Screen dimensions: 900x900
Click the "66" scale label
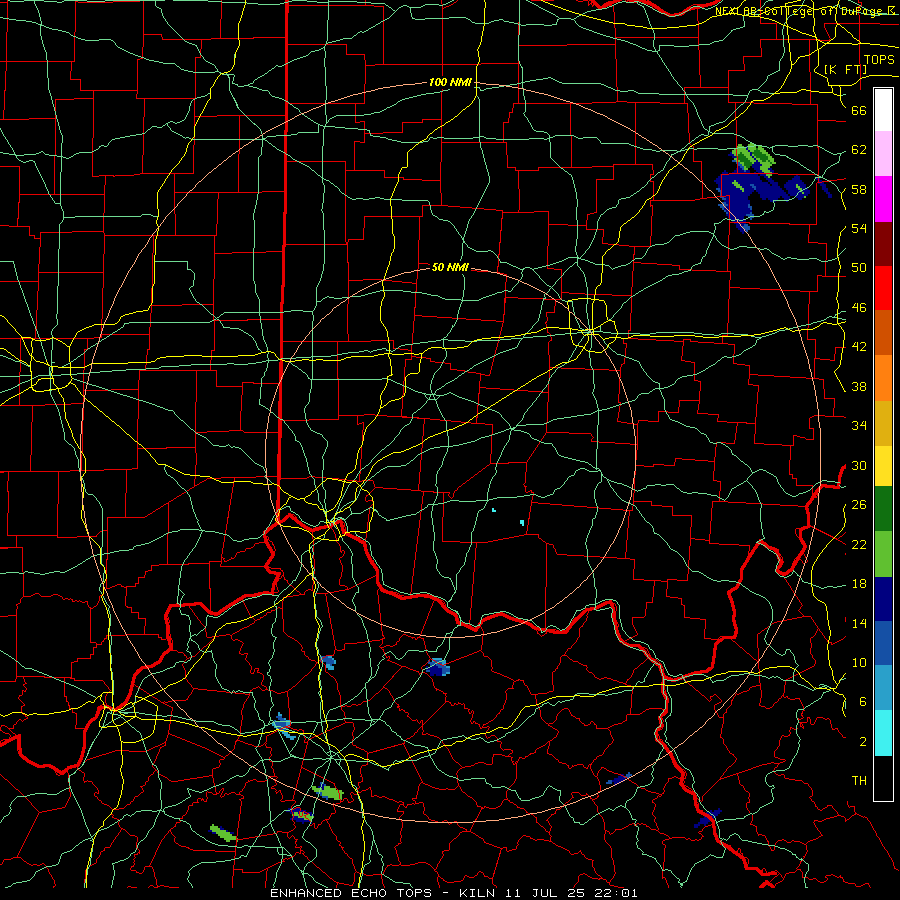859,110
